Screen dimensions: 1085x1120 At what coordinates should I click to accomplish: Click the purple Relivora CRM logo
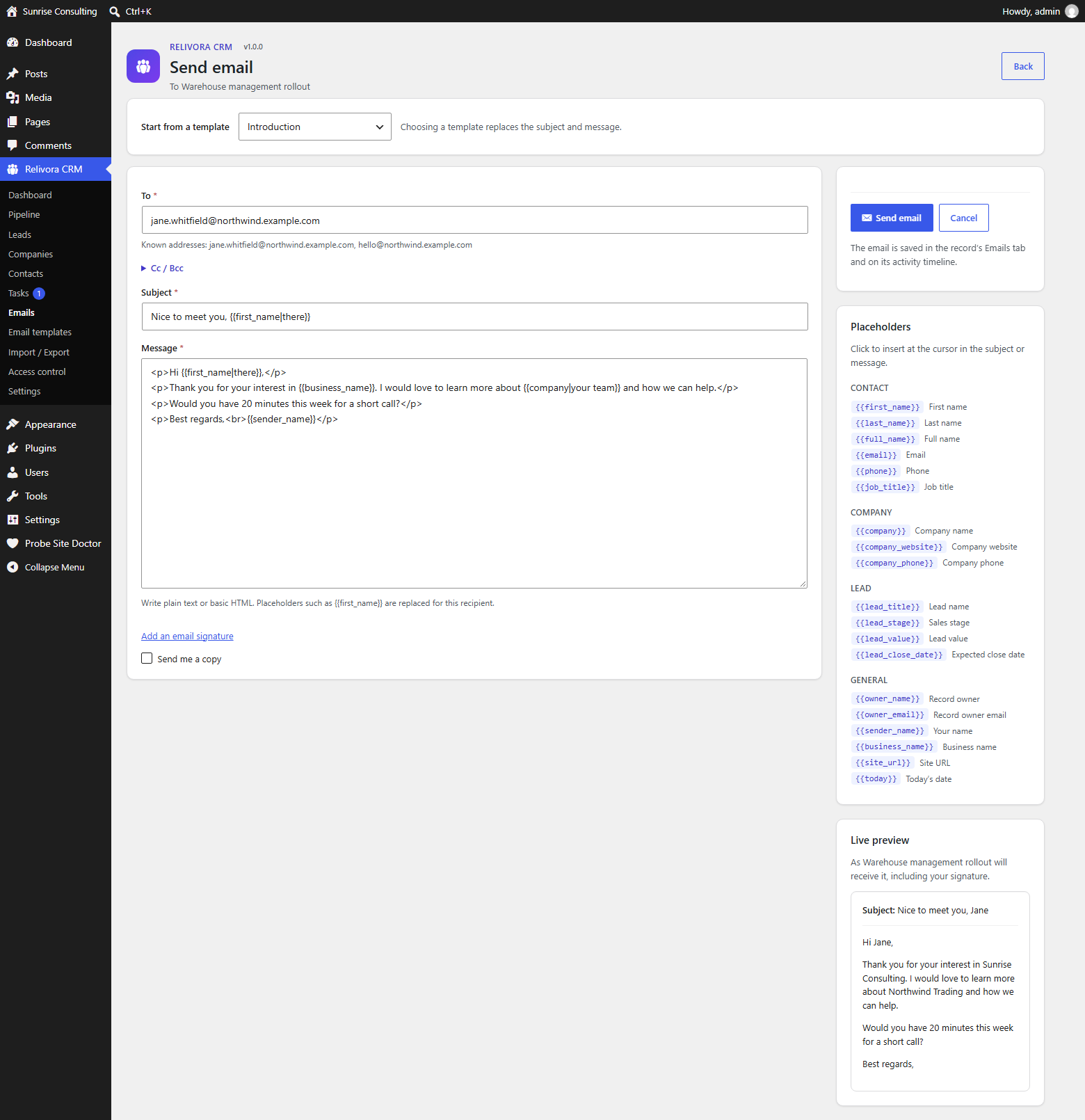pos(143,66)
